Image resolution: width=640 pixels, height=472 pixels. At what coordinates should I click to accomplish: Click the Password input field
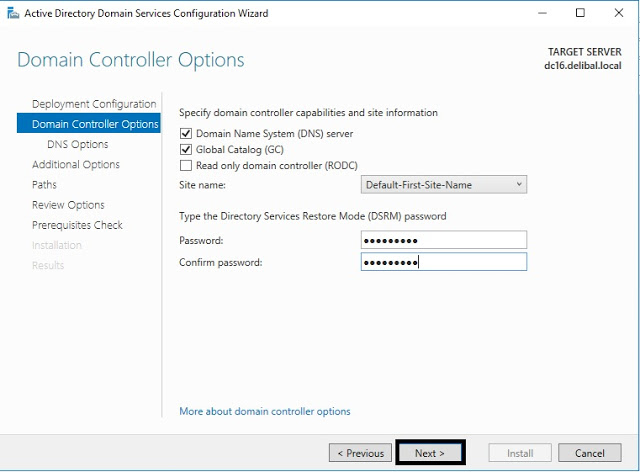point(443,240)
